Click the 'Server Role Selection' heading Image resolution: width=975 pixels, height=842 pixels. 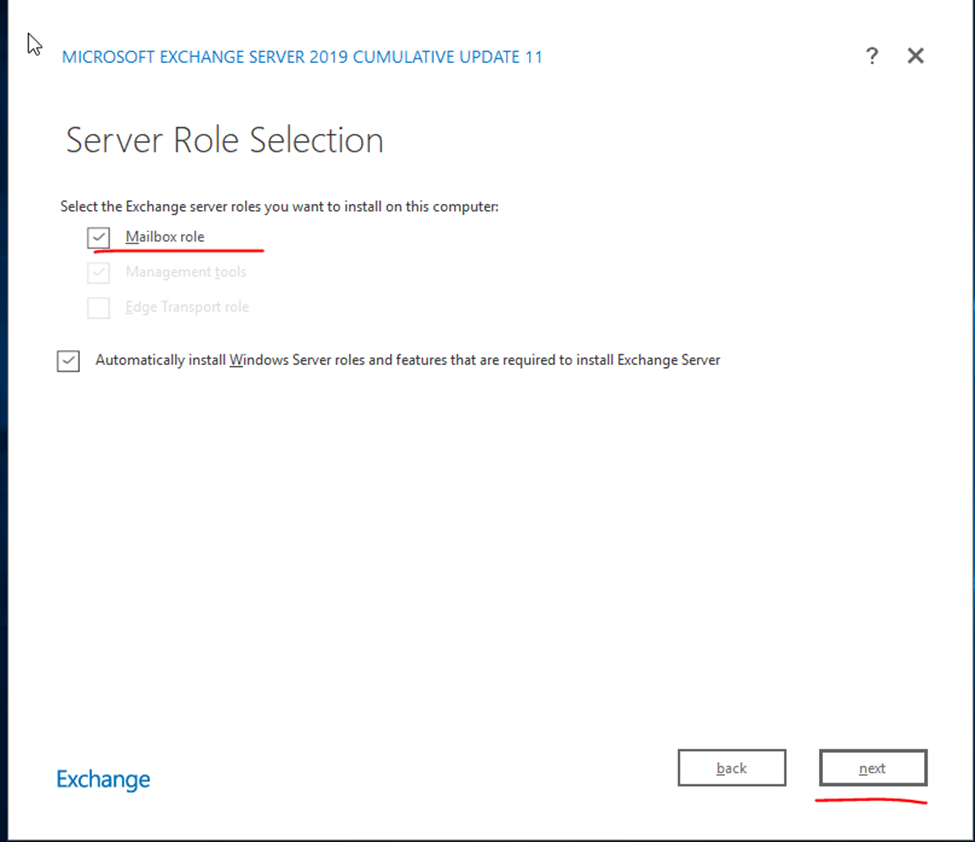point(224,140)
